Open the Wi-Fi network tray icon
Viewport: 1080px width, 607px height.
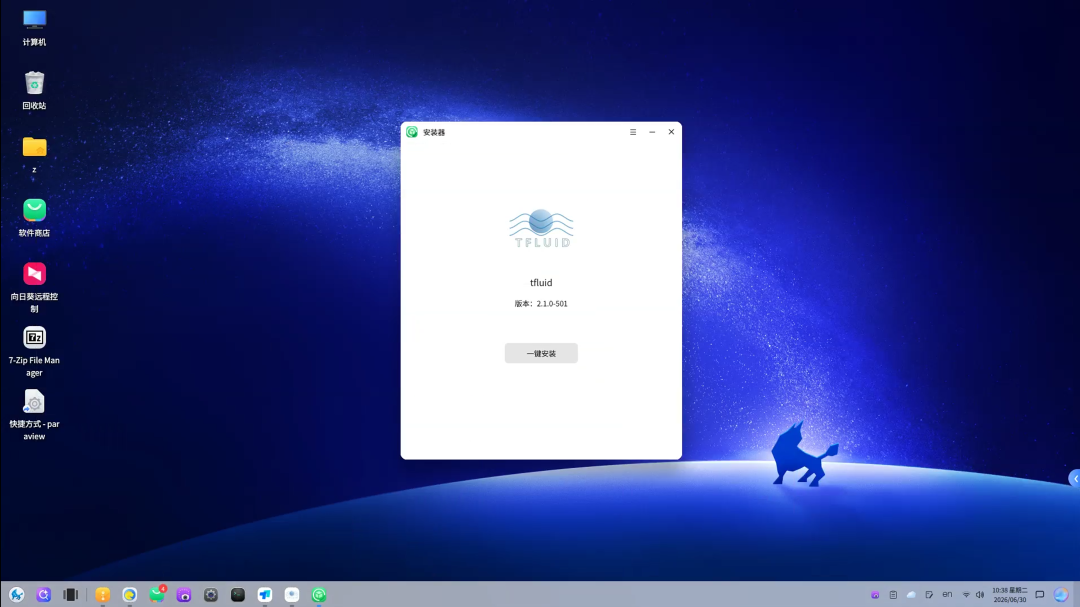966,595
